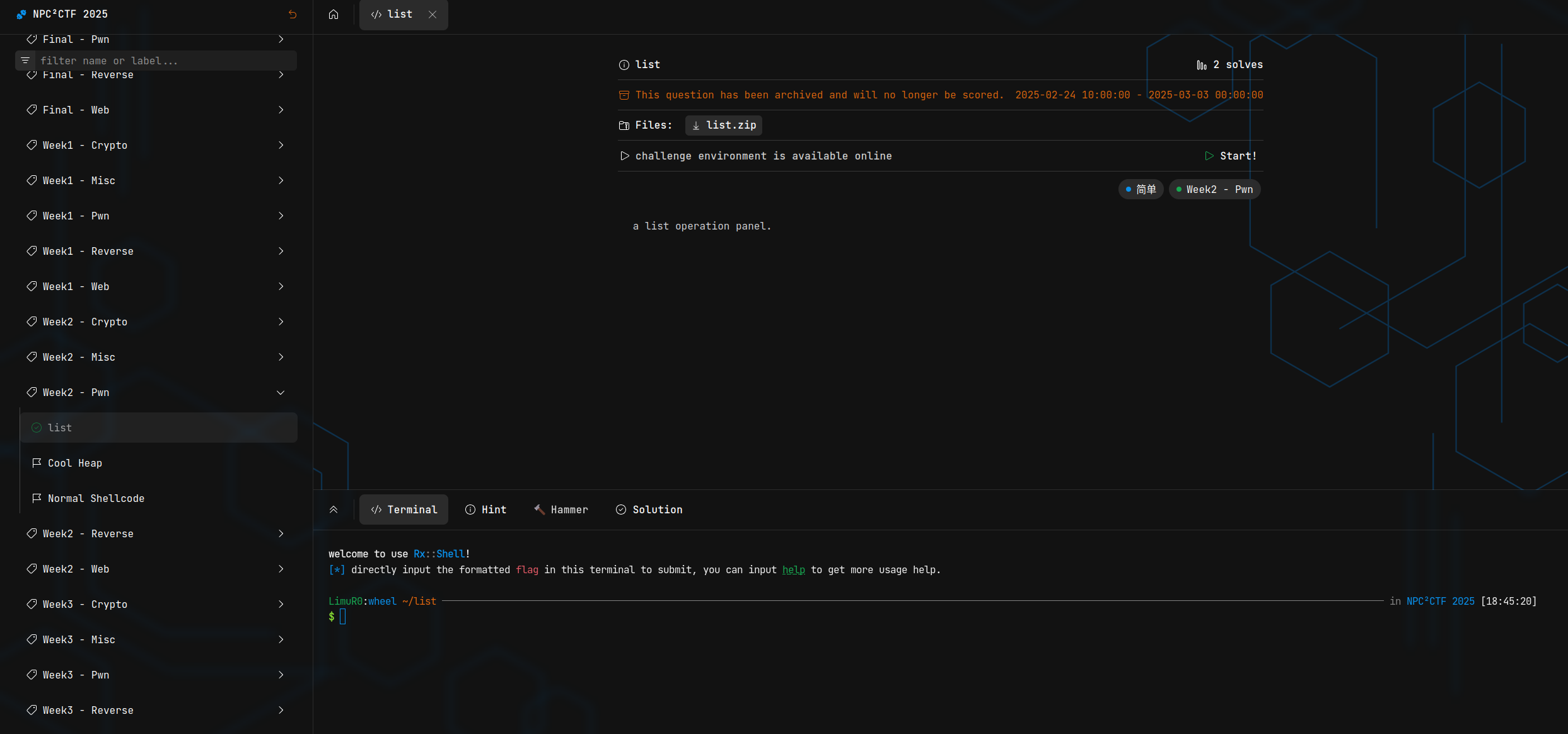Select the Normal Shellcode challenge

96,499
